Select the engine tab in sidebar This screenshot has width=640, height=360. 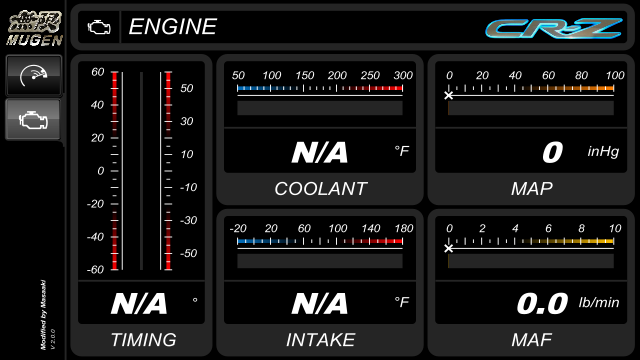point(33,120)
